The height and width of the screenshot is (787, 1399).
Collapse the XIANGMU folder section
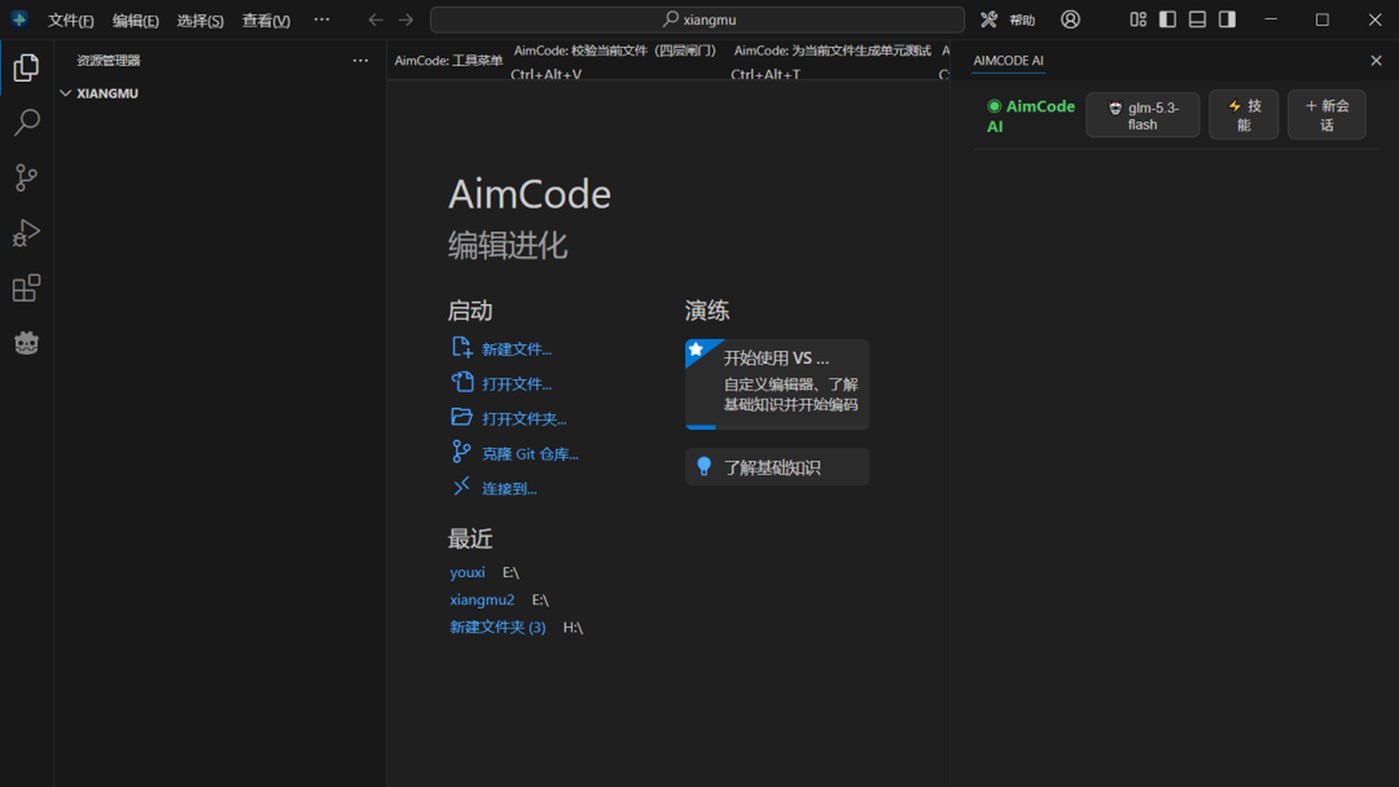[x=220, y=93]
